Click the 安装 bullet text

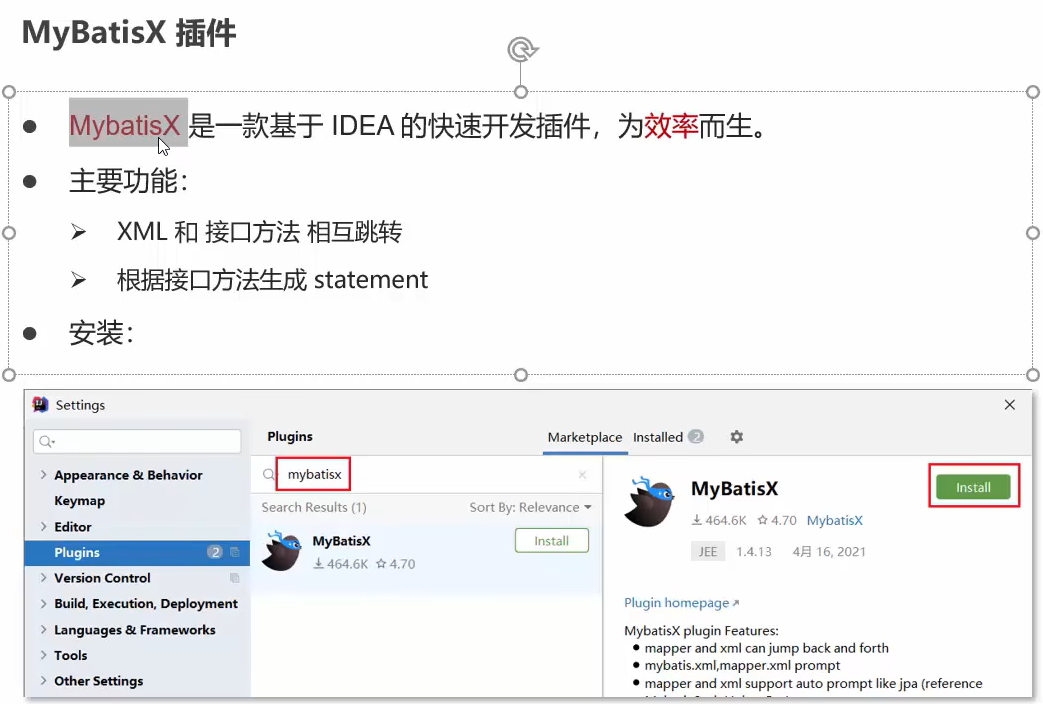click(102, 333)
